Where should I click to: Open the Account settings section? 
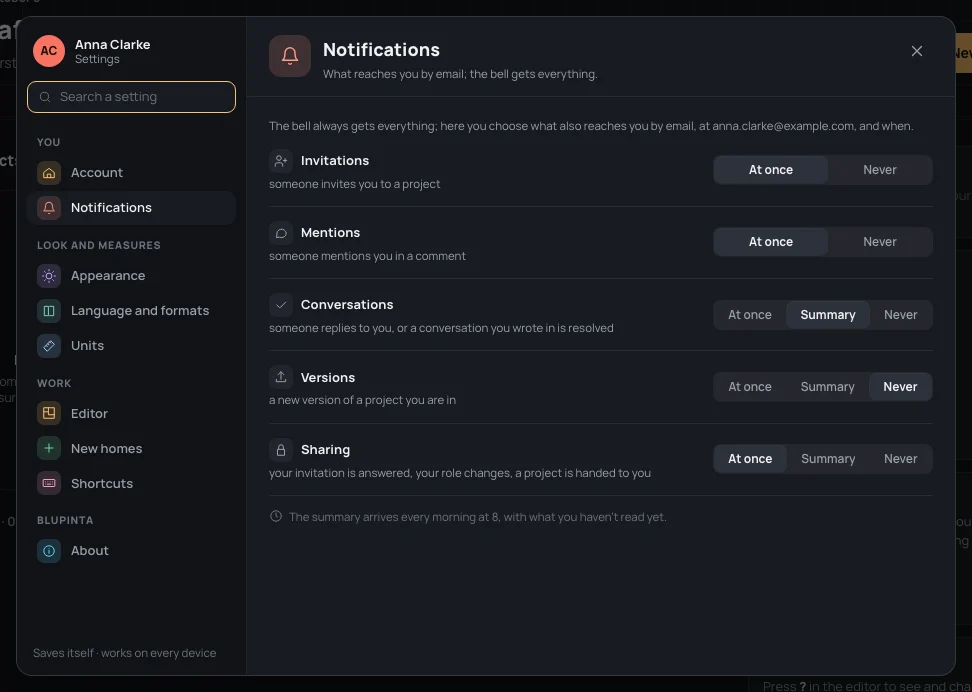pyautogui.click(x=131, y=172)
